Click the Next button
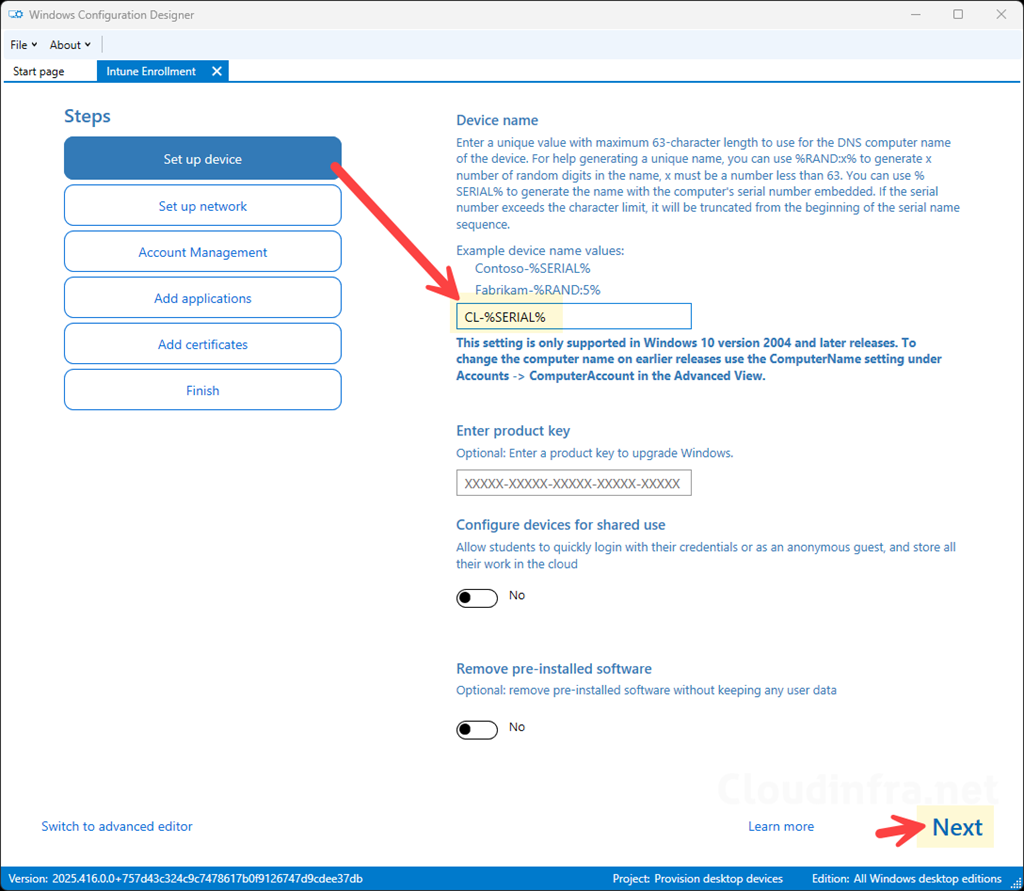 click(x=957, y=827)
